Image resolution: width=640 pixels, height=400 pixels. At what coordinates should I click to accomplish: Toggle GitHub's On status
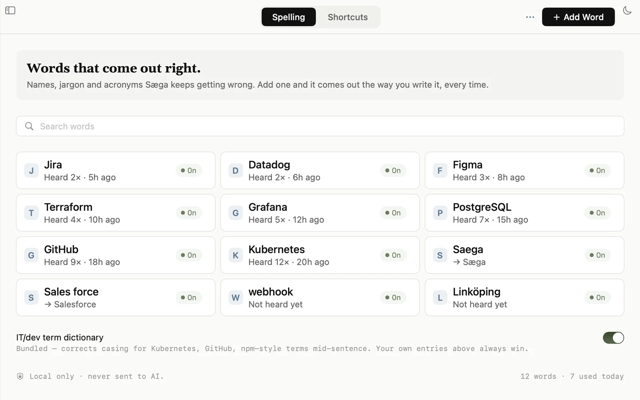189,256
